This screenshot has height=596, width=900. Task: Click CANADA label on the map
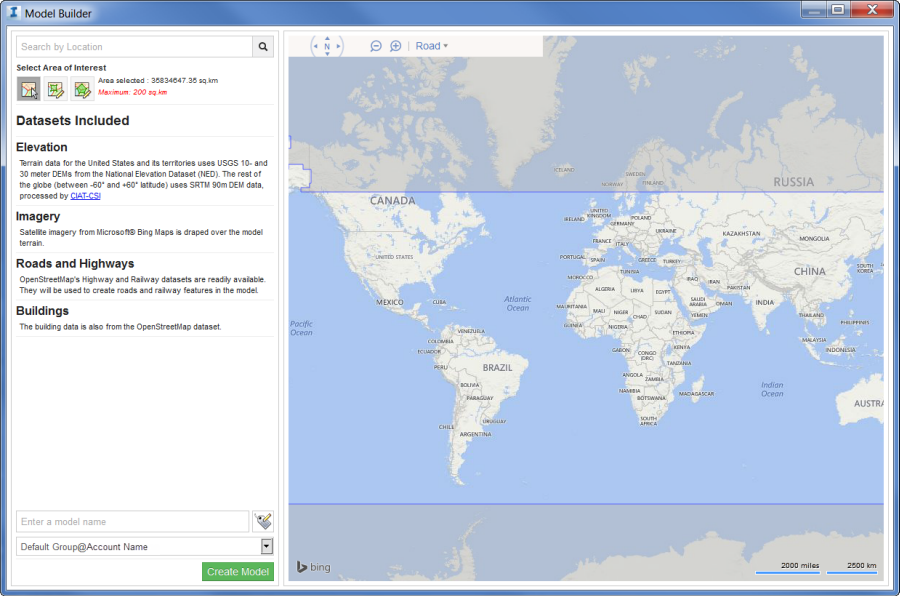point(392,200)
